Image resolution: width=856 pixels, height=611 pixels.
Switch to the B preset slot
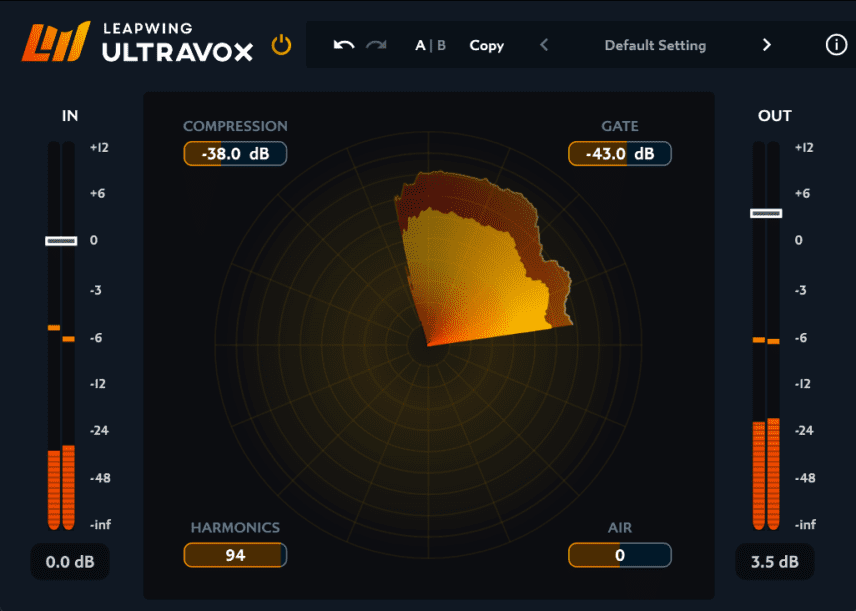441,45
